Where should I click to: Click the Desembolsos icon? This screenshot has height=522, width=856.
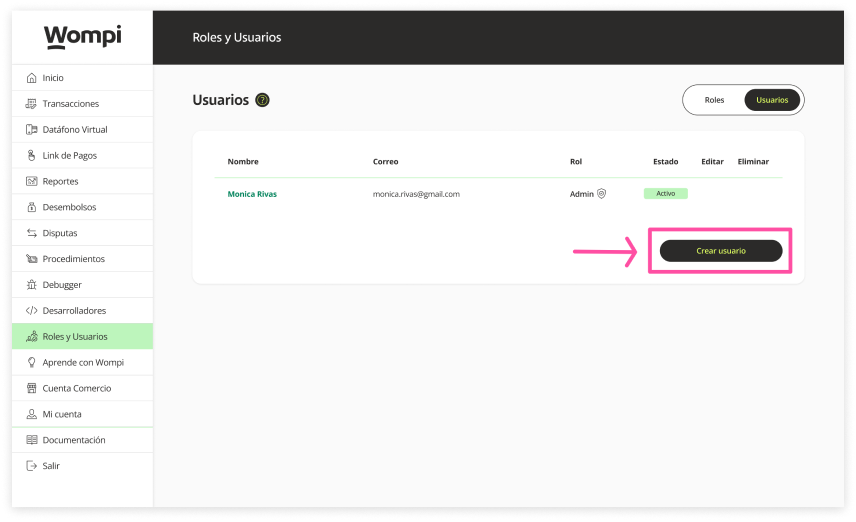(32, 207)
